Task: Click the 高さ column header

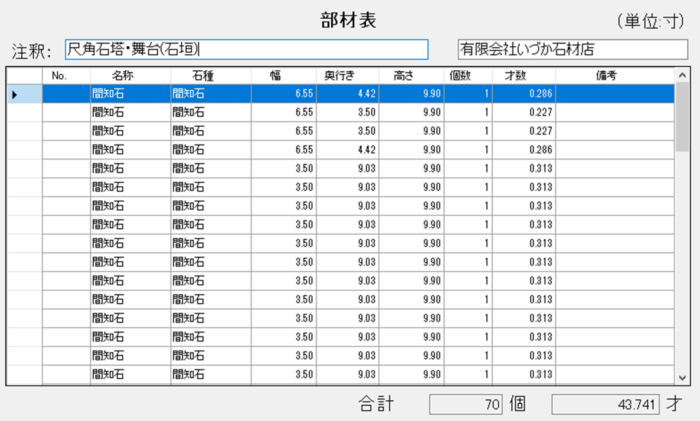Action: pos(411,76)
